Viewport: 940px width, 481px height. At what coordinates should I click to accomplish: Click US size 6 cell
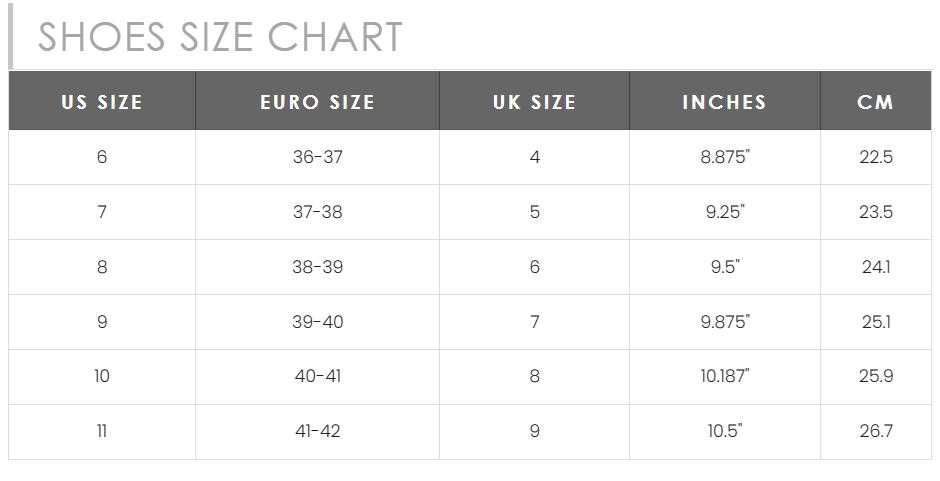pyautogui.click(x=102, y=157)
